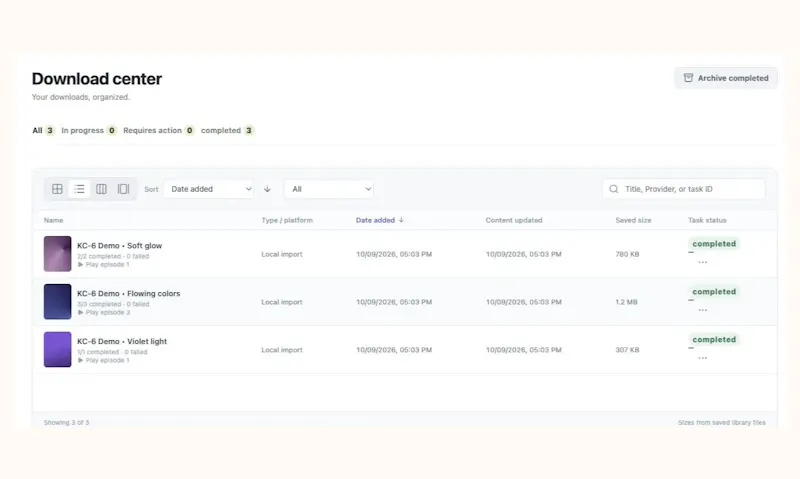
Task: Switch to grid view layout
Action: coord(57,189)
